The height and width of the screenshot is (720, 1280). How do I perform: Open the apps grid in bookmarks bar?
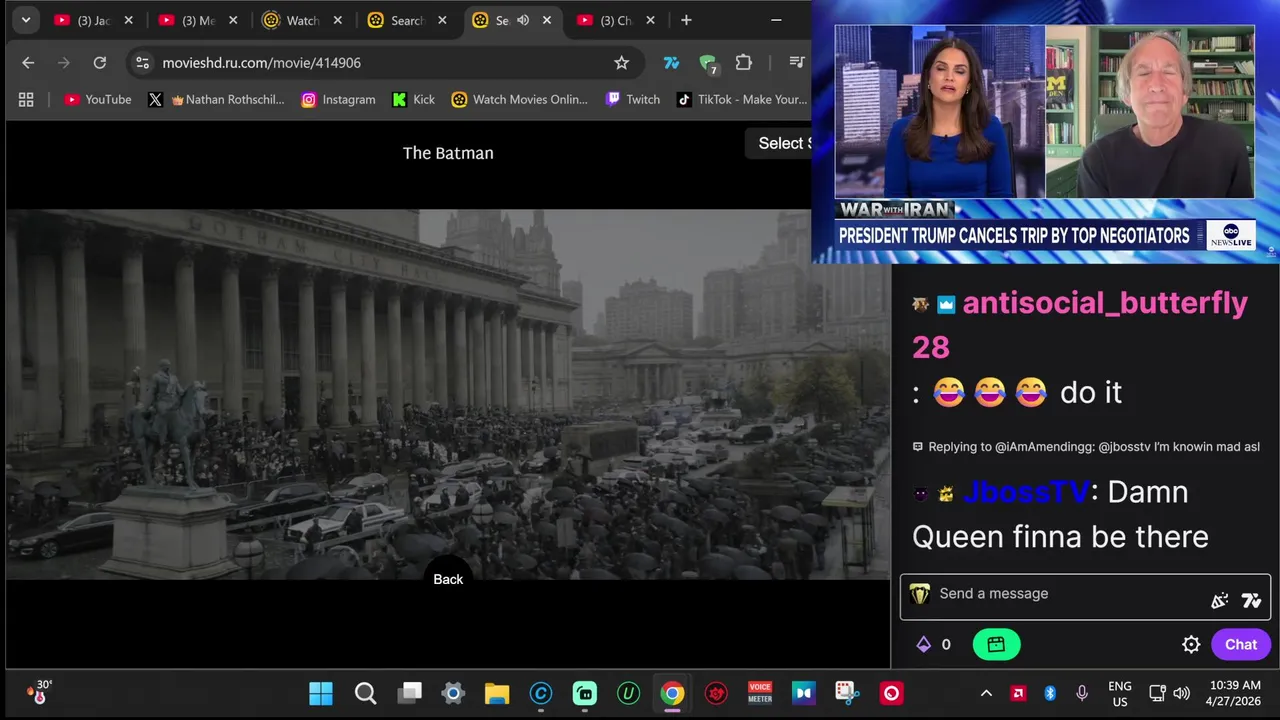click(x=26, y=99)
